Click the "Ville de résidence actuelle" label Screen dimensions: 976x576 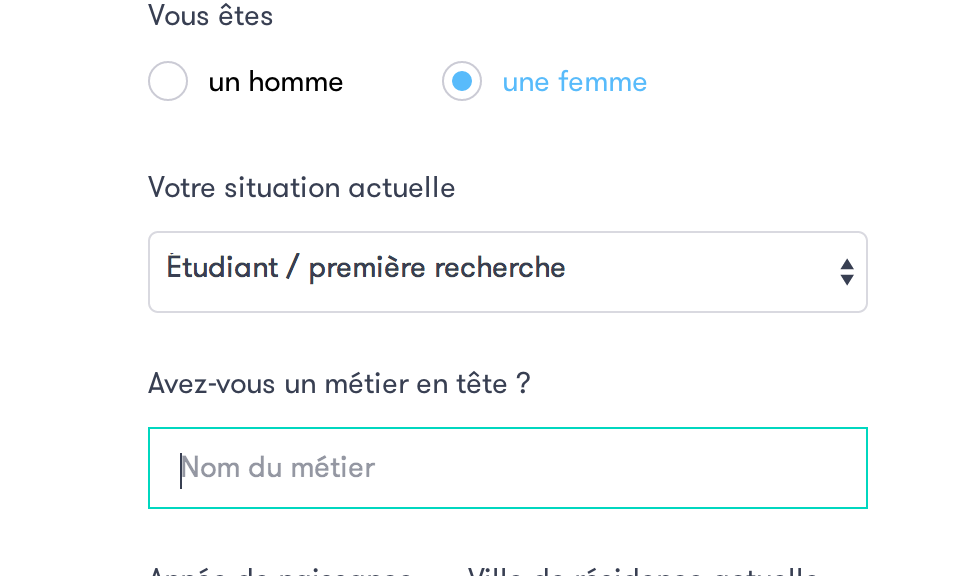[643, 573]
